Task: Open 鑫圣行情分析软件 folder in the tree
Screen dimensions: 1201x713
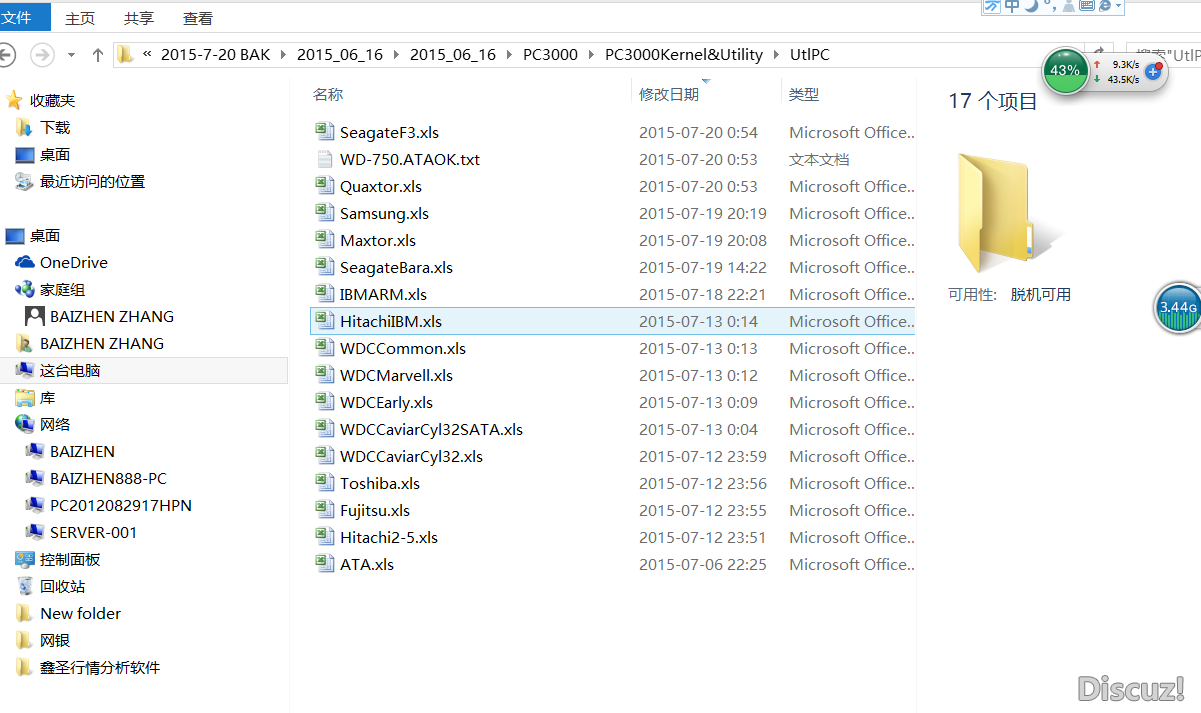Action: pyautogui.click(x=100, y=667)
